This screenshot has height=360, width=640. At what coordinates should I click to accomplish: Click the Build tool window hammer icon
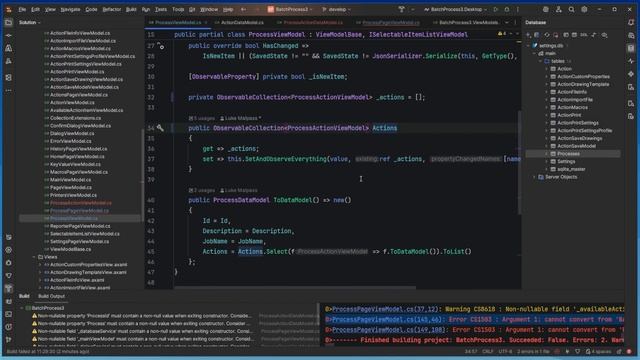tap(8, 288)
